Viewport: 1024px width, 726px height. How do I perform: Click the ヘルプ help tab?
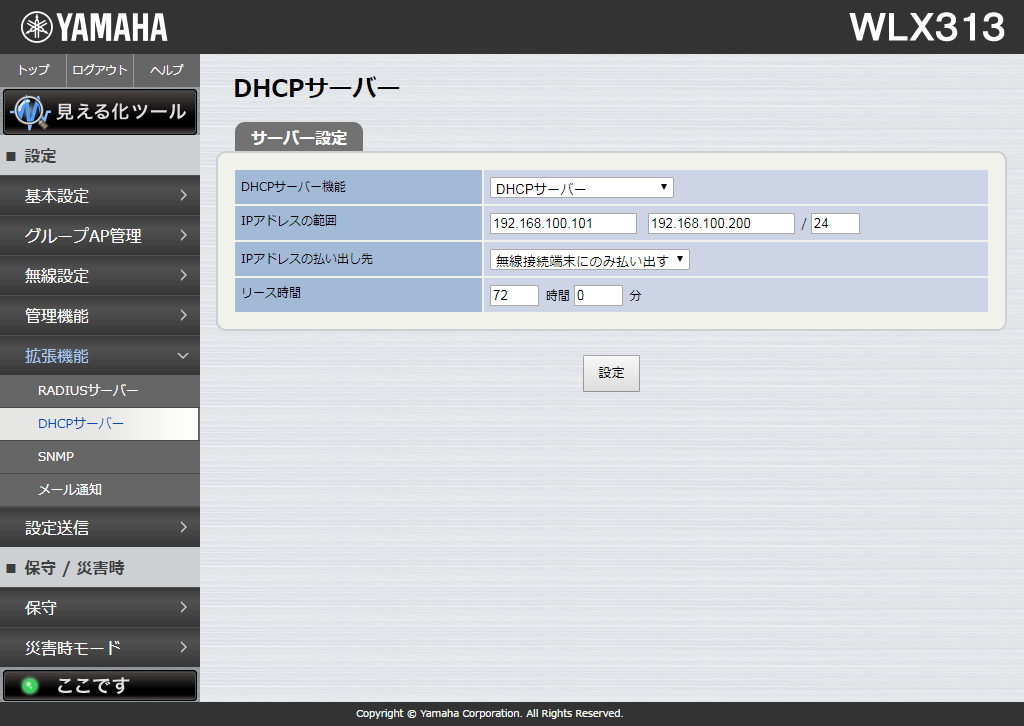[166, 70]
